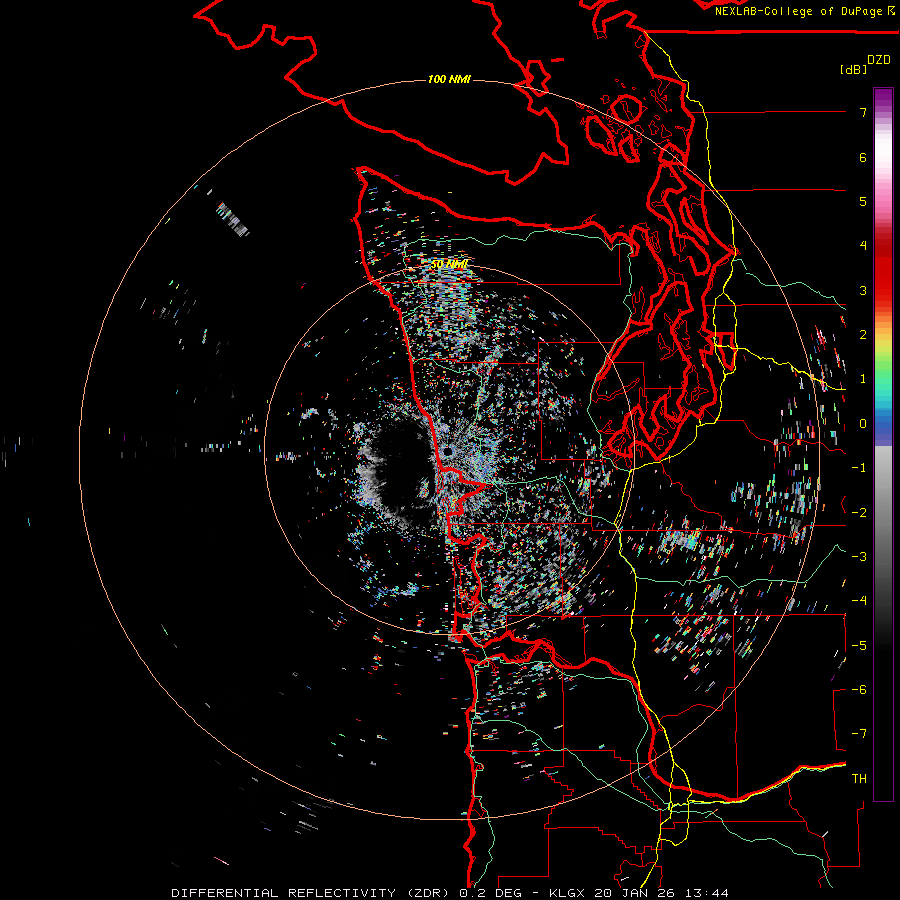Click the -2 value on color scale
The height and width of the screenshot is (900, 900).
[859, 512]
